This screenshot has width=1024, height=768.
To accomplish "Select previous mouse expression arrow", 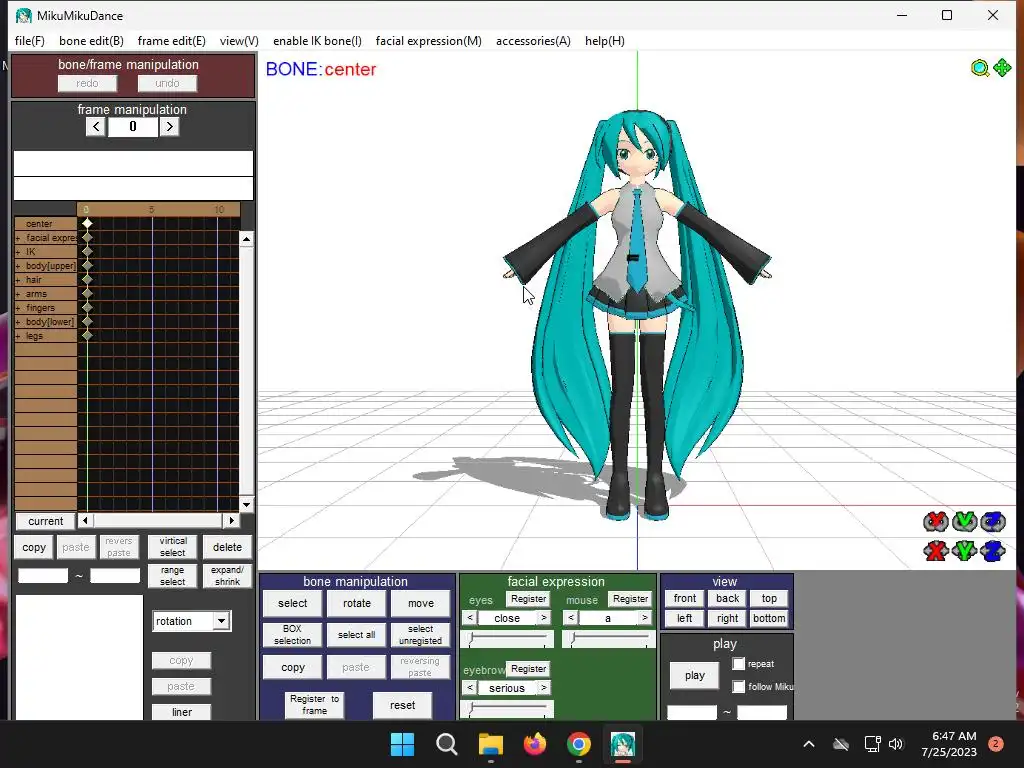I will tap(571, 617).
